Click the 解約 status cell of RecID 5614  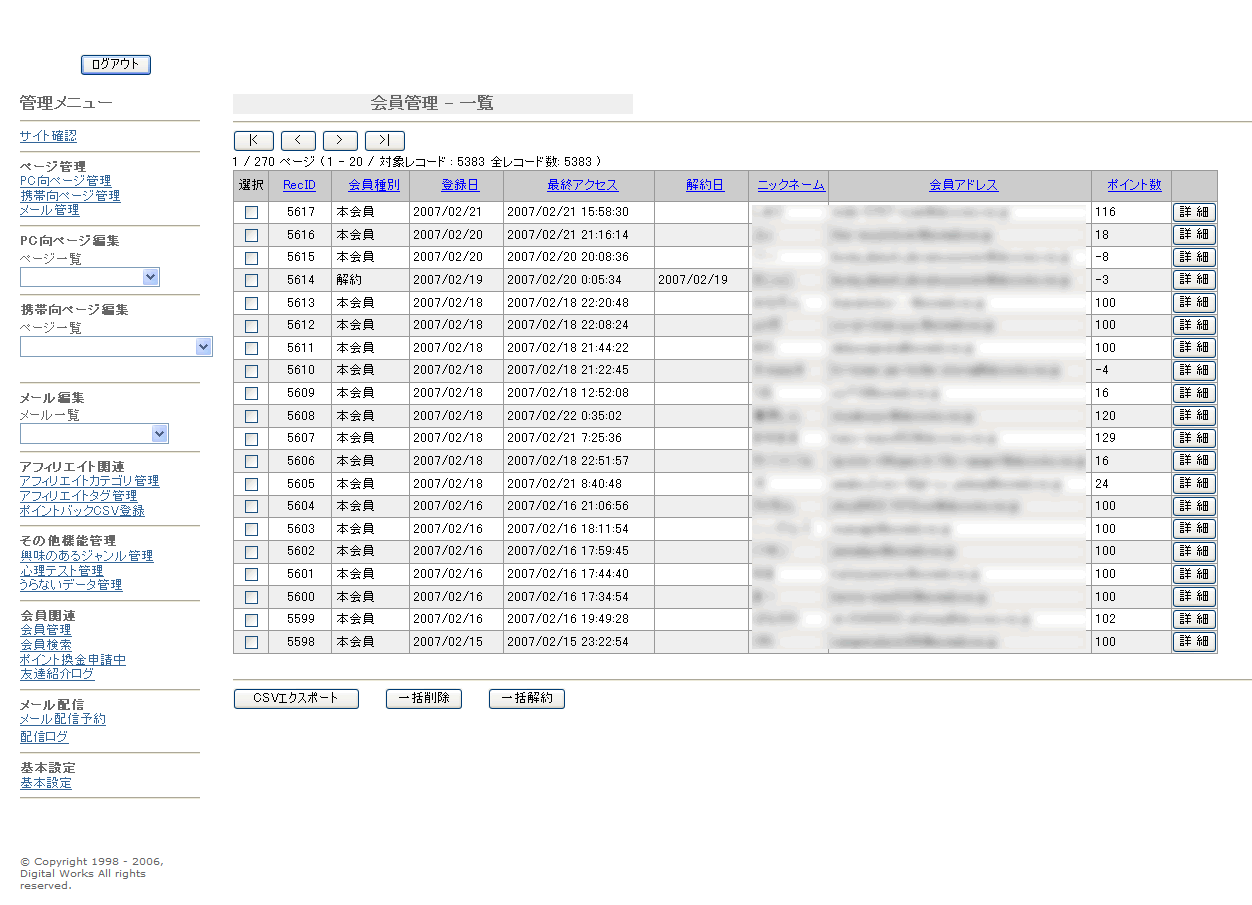click(x=370, y=280)
